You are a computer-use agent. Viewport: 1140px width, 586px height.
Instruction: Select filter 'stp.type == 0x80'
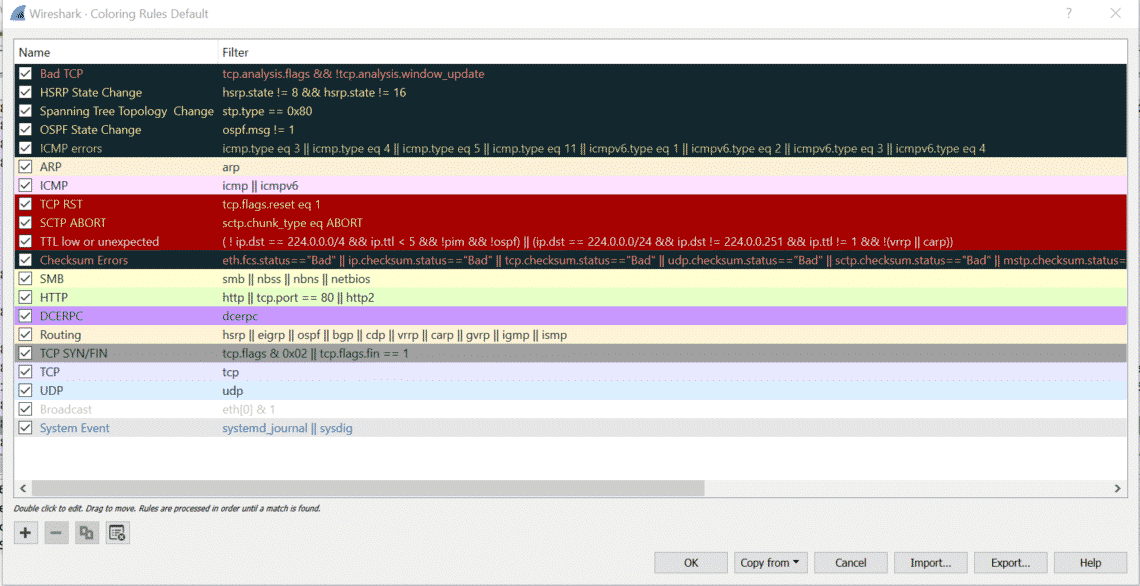(268, 111)
